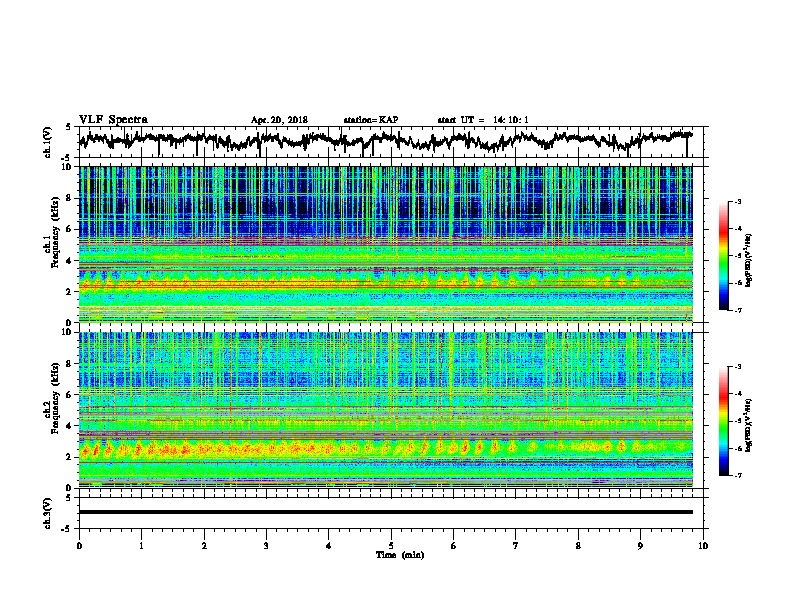Screen dimensions: 792x612
Task: Click the ch.3(V) axis label
Action: click(48, 513)
